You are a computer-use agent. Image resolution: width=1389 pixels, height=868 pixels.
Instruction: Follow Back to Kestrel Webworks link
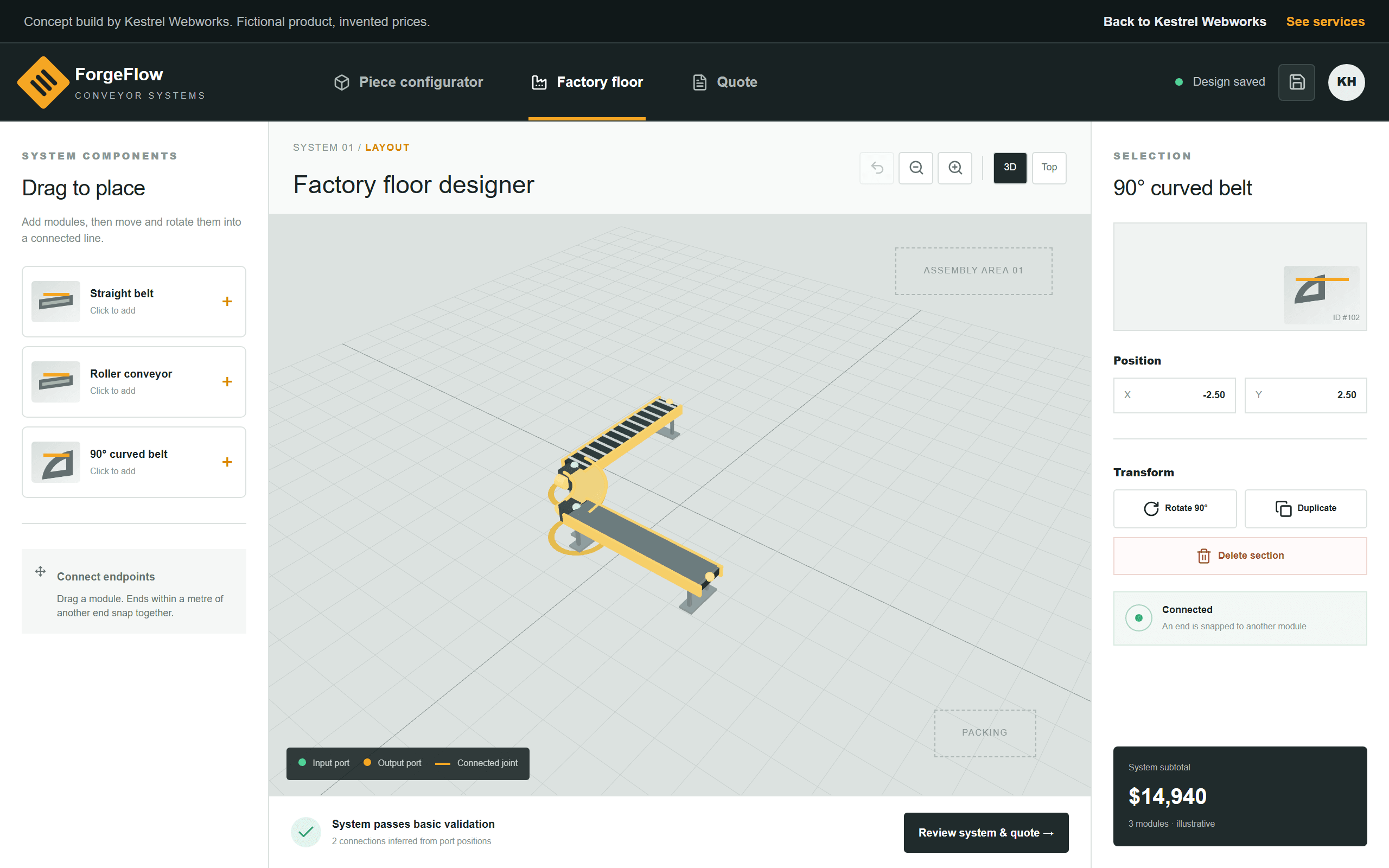click(x=1184, y=22)
